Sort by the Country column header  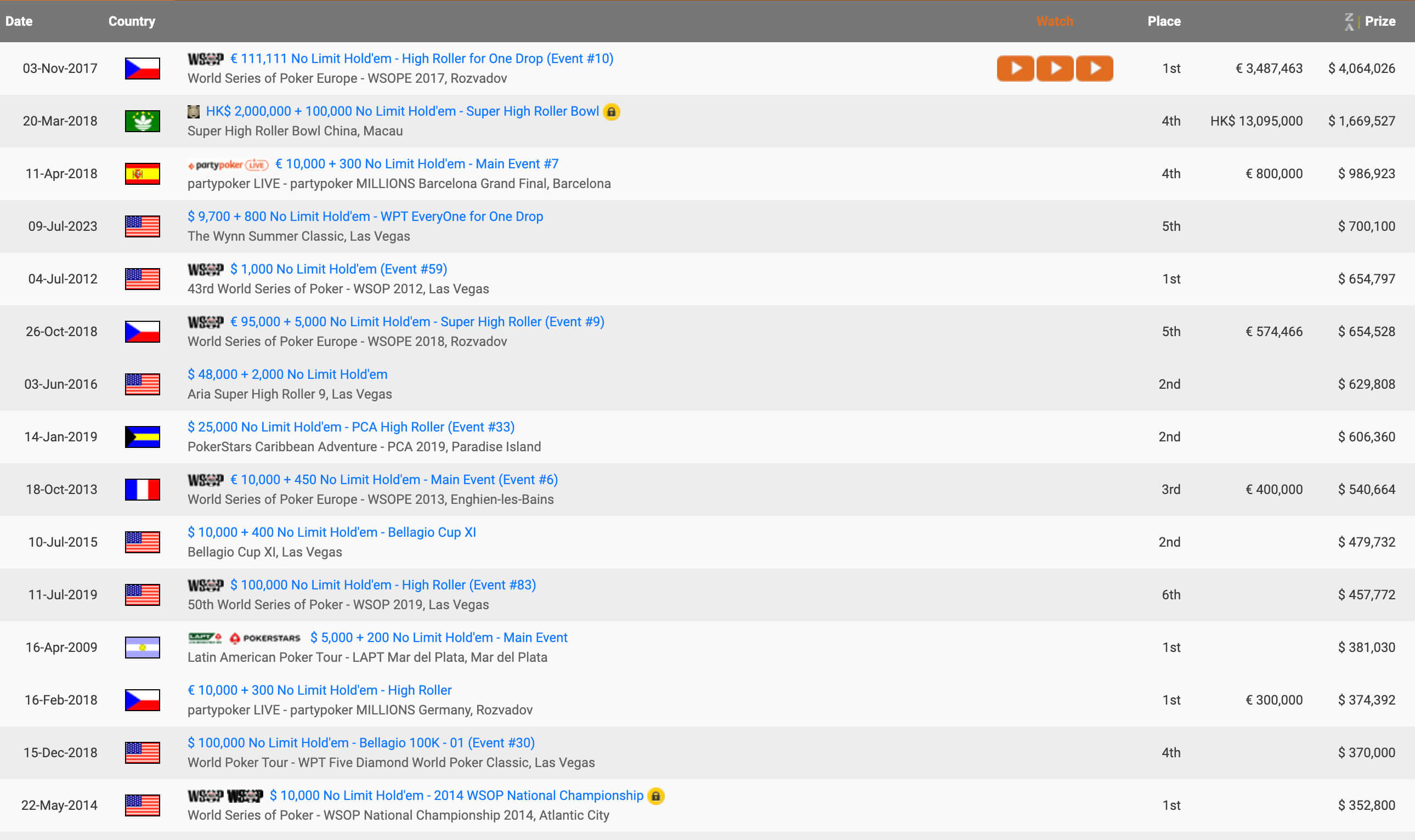(131, 21)
